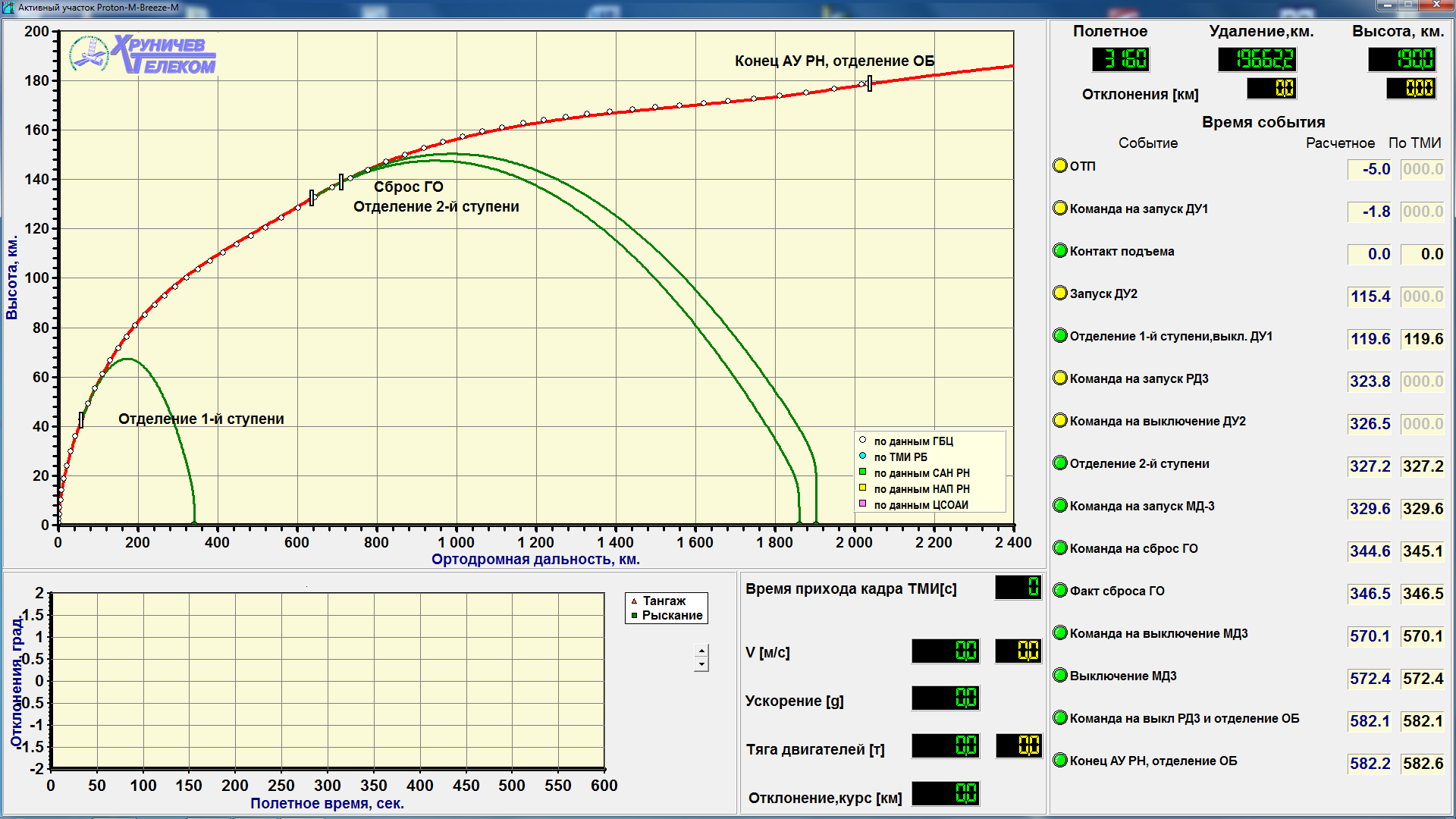This screenshot has height=819, width=1456.
Task: Click the Выключение МД3 green indicator
Action: coord(1060,675)
